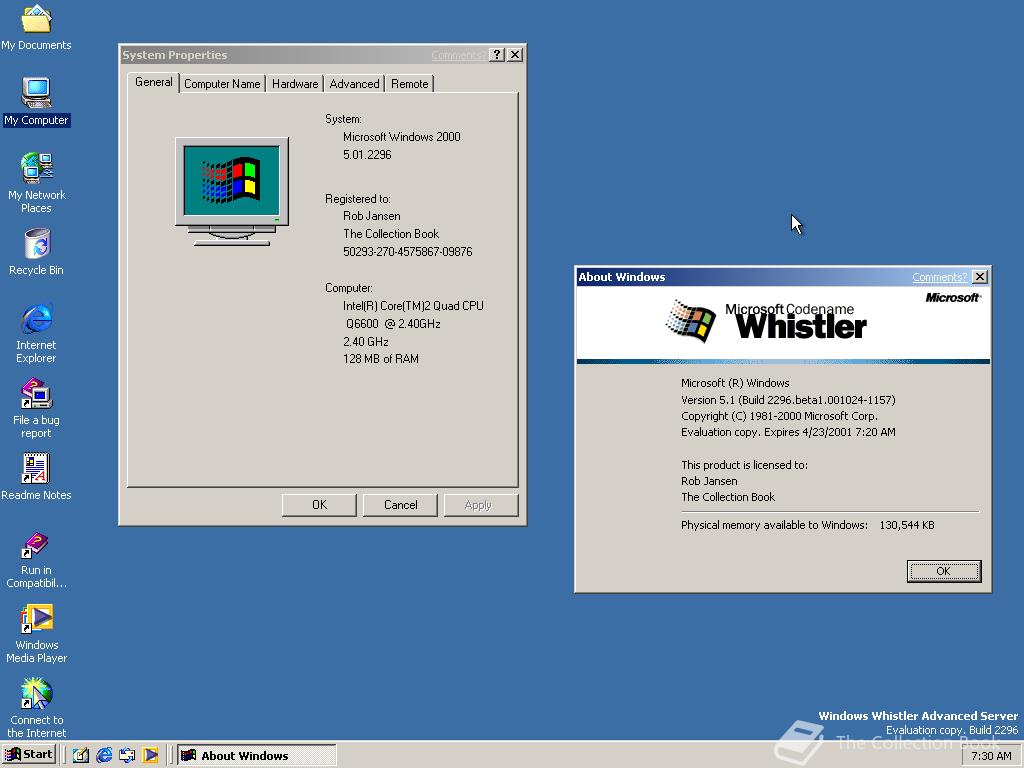Click the taskbar clock showing 7:30 AM

point(991,756)
